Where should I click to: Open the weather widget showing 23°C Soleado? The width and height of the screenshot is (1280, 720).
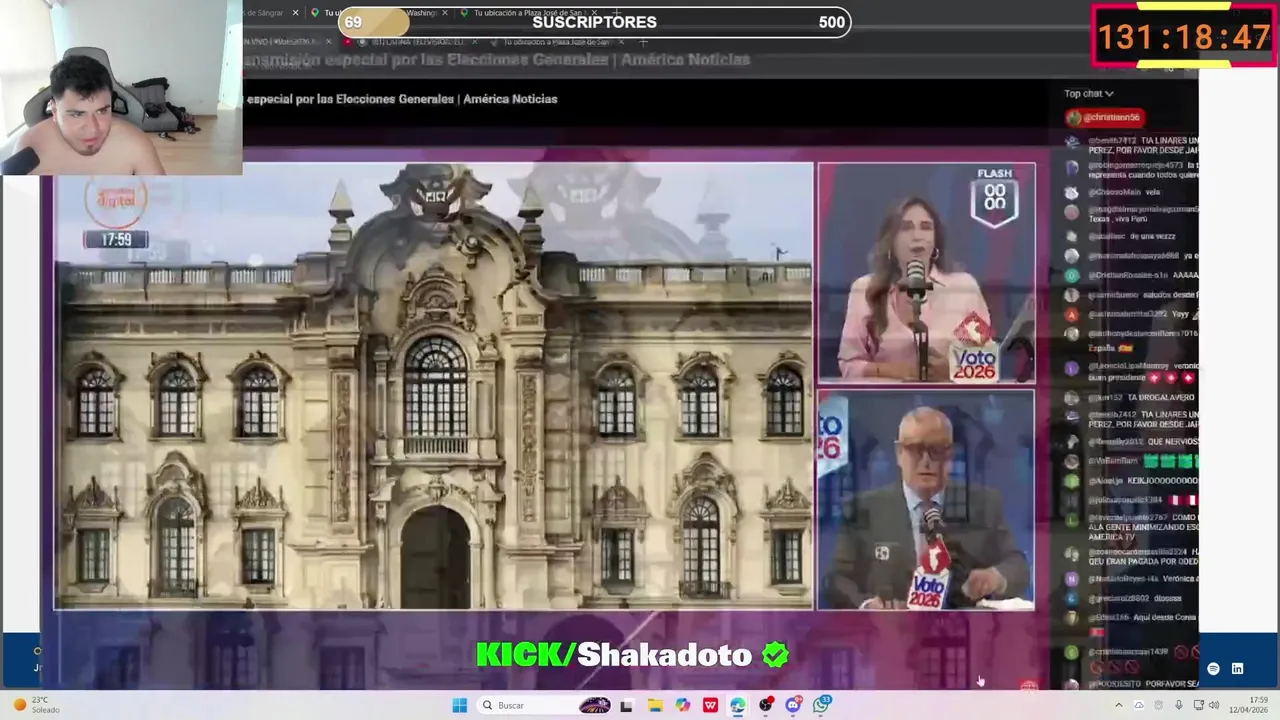point(36,705)
